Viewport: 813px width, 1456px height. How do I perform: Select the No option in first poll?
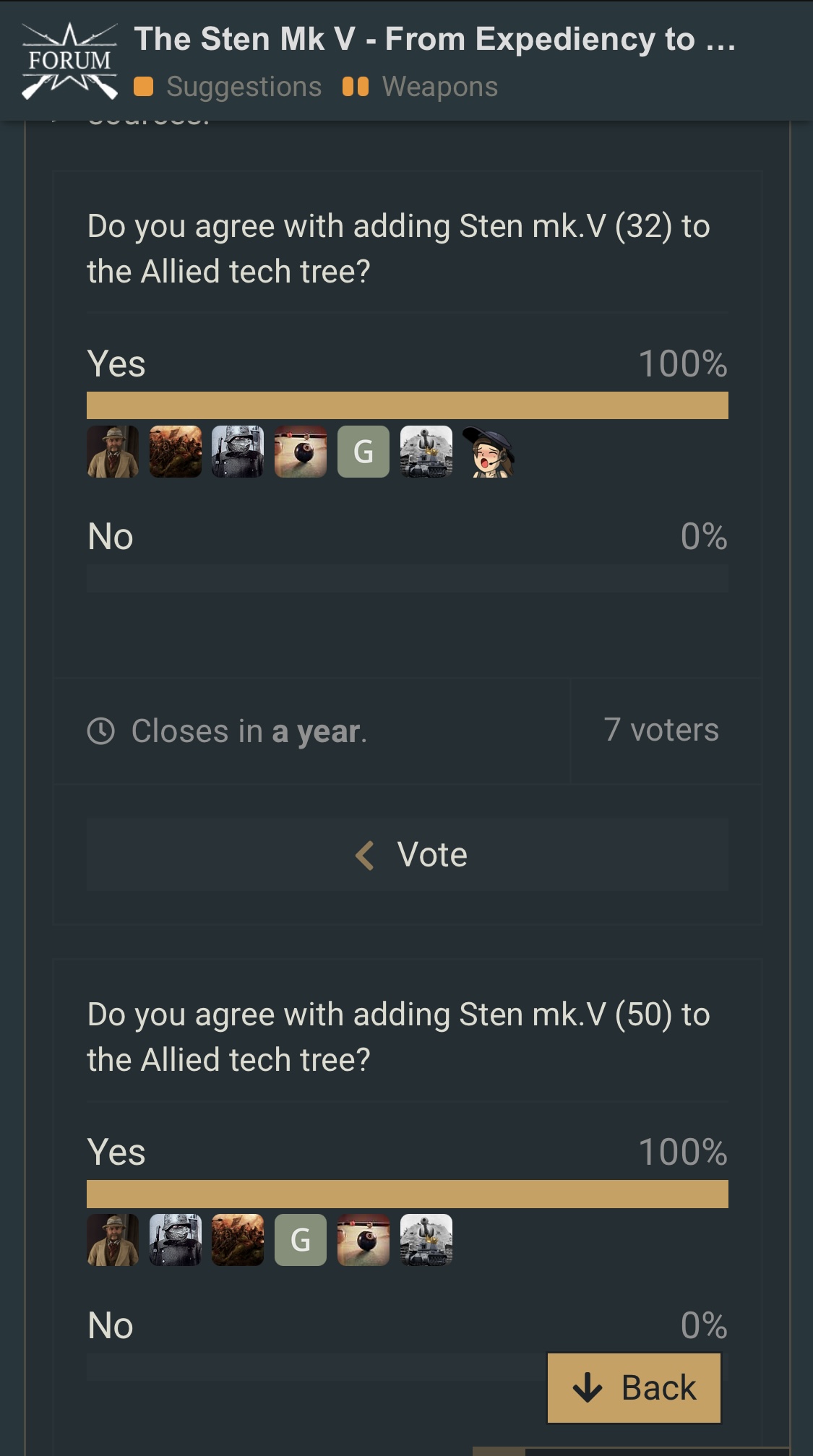(111, 537)
